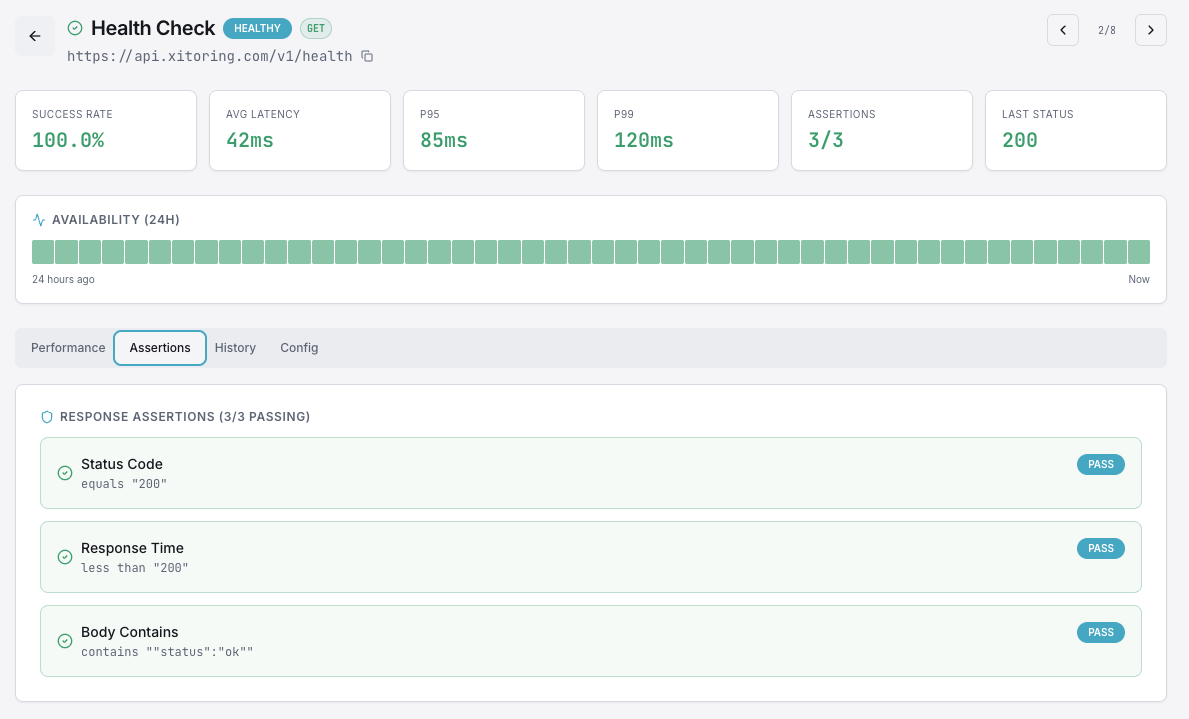Select the Performance tab
Viewport: 1189px width, 719px height.
coord(68,347)
